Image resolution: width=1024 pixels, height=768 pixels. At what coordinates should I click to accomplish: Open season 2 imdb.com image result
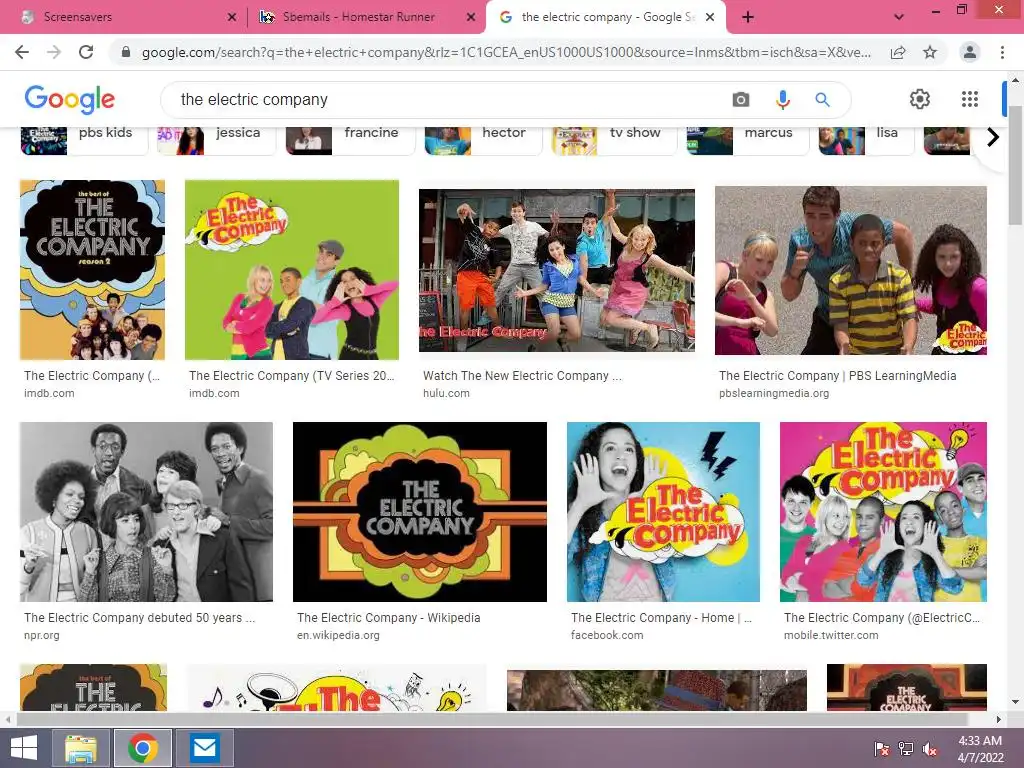click(x=92, y=270)
